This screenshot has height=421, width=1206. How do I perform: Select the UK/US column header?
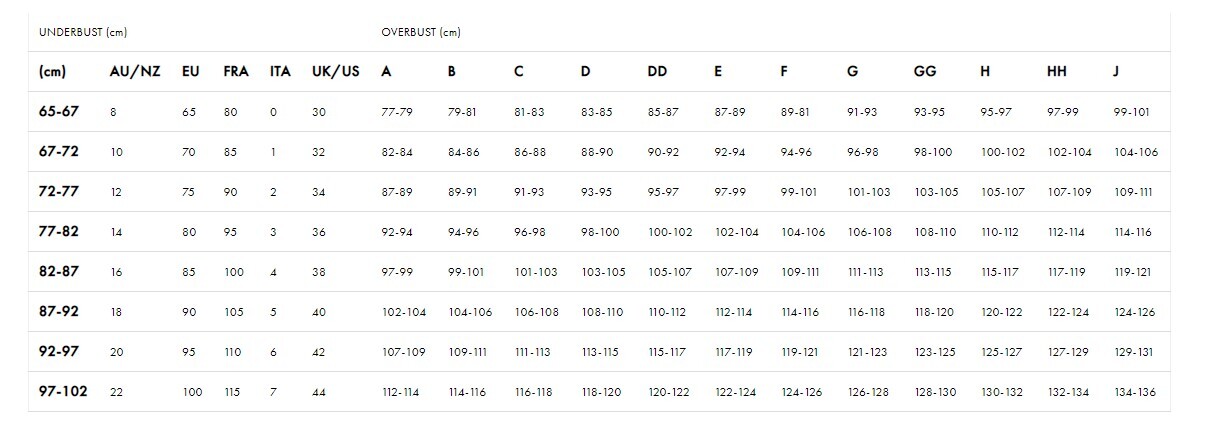click(336, 72)
